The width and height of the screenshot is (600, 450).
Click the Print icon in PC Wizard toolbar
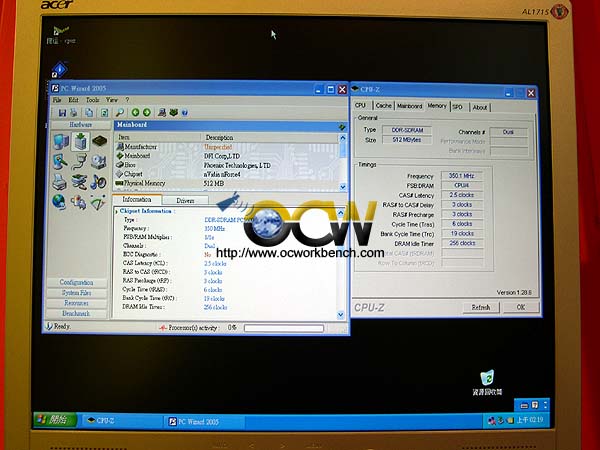(x=74, y=112)
